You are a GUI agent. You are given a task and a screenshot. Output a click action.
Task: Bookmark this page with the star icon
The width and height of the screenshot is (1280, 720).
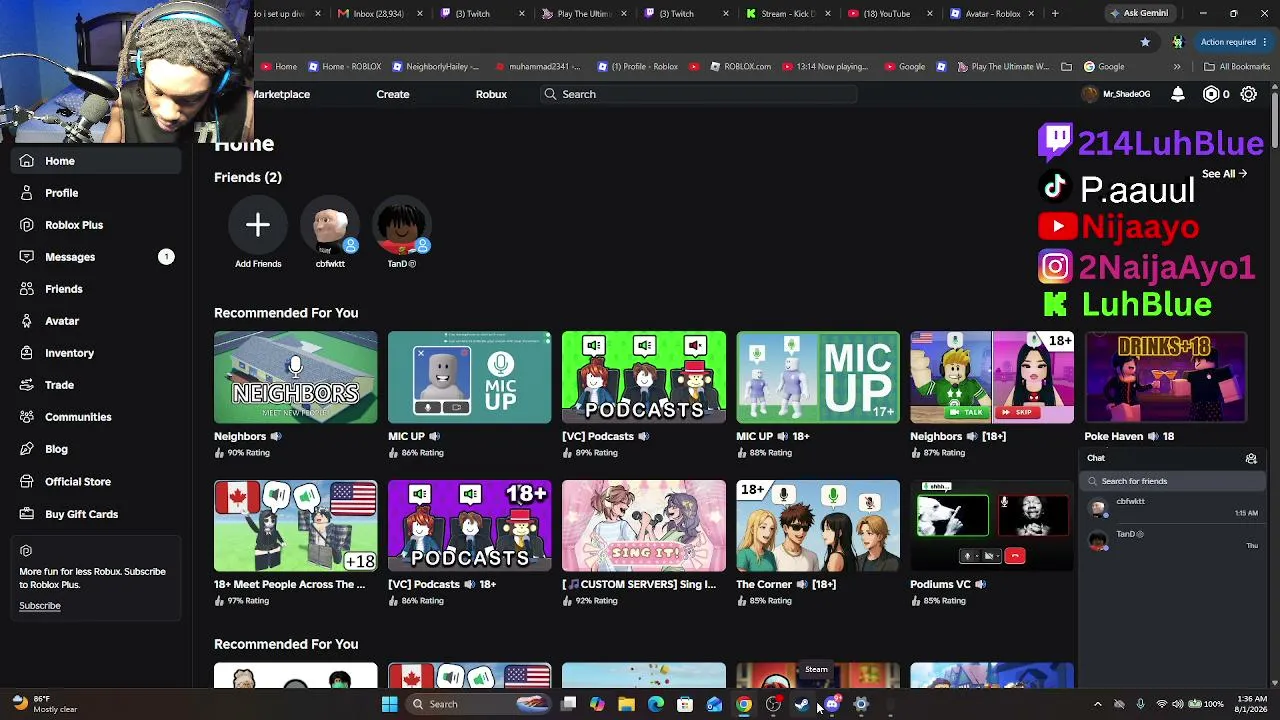[1145, 42]
